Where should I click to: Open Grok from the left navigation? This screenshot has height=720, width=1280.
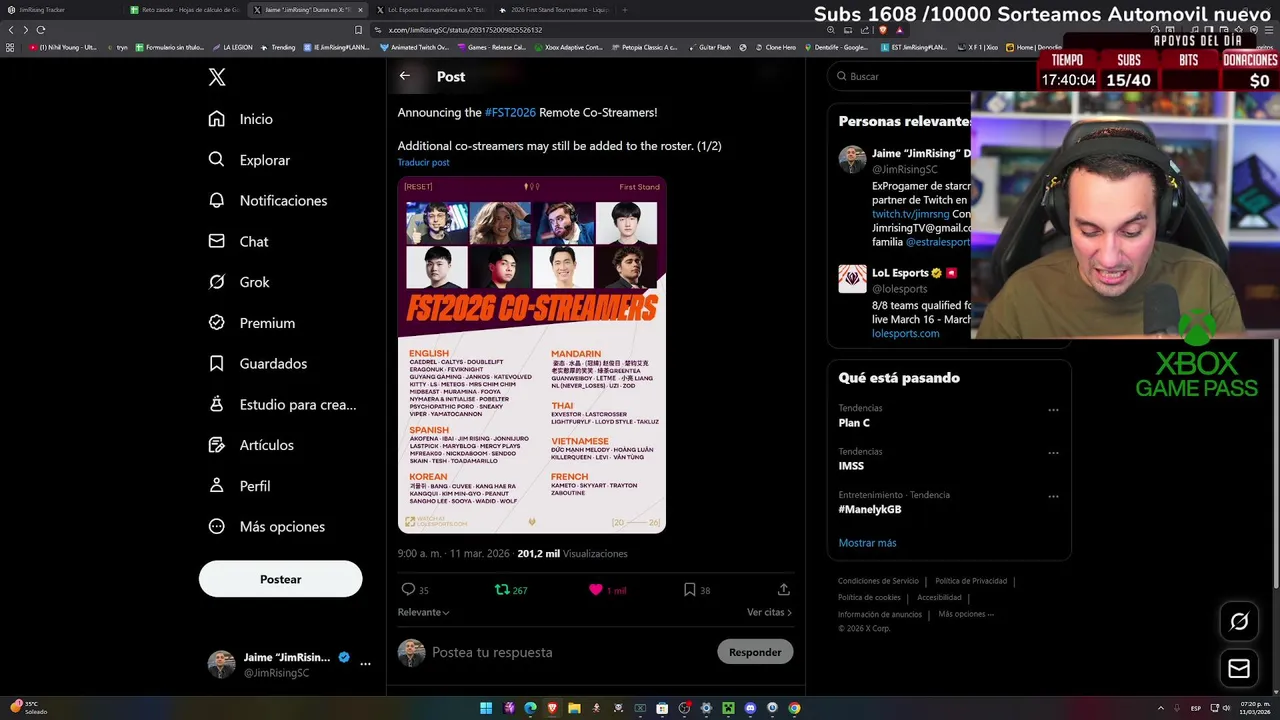[239, 282]
